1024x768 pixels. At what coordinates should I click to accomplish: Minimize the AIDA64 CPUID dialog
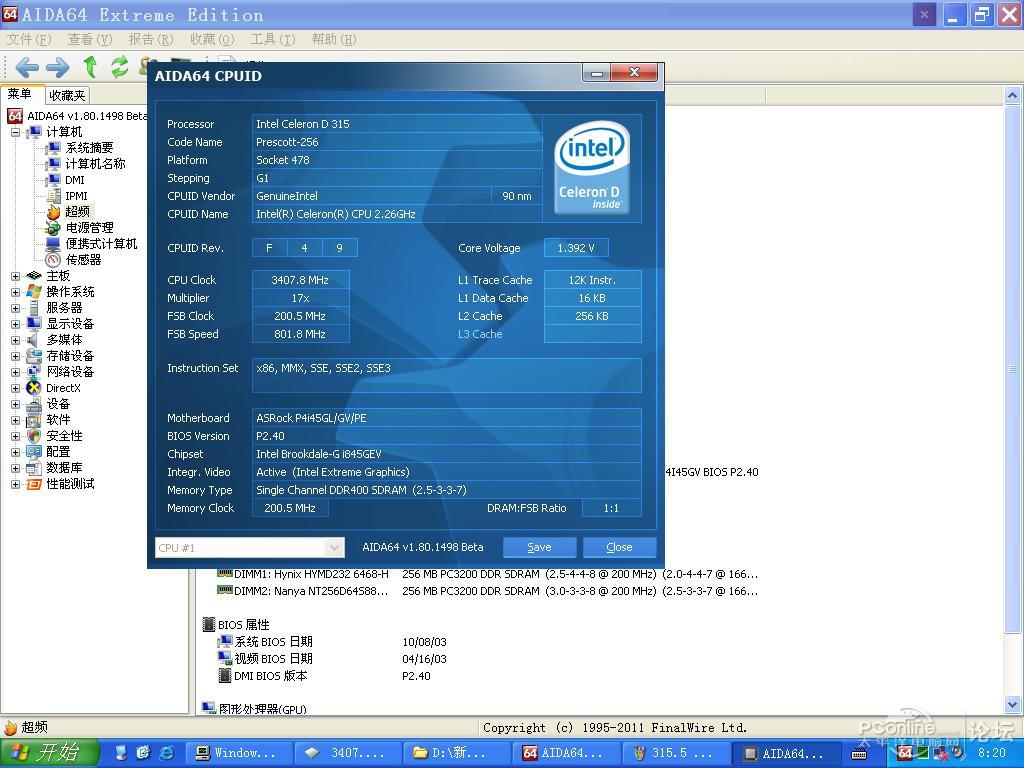(596, 72)
